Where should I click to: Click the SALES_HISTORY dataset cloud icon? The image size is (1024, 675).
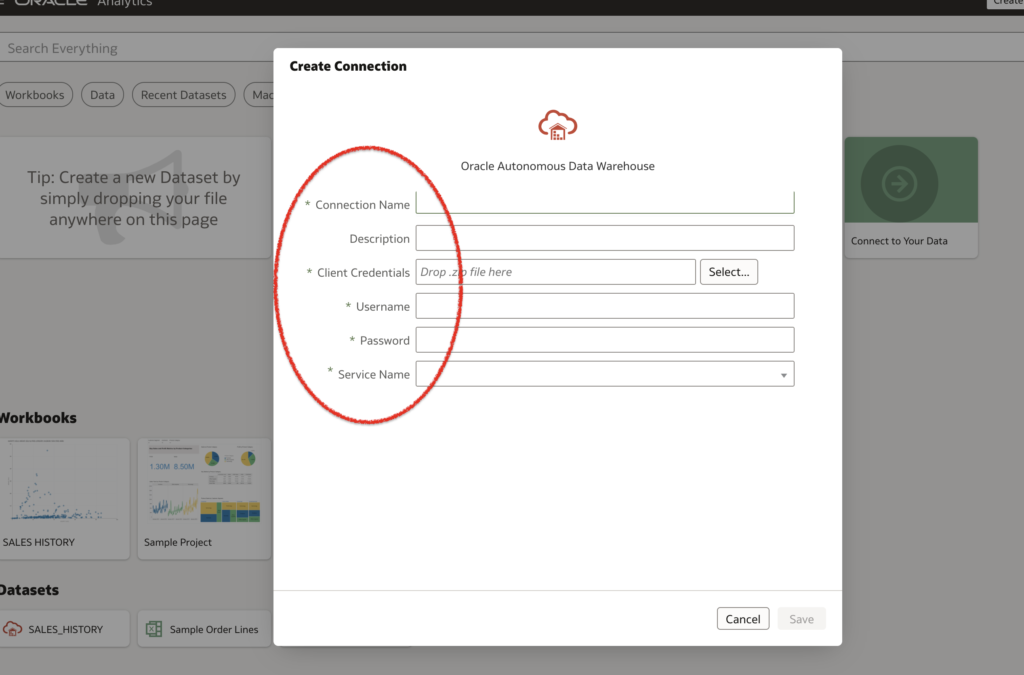point(12,629)
